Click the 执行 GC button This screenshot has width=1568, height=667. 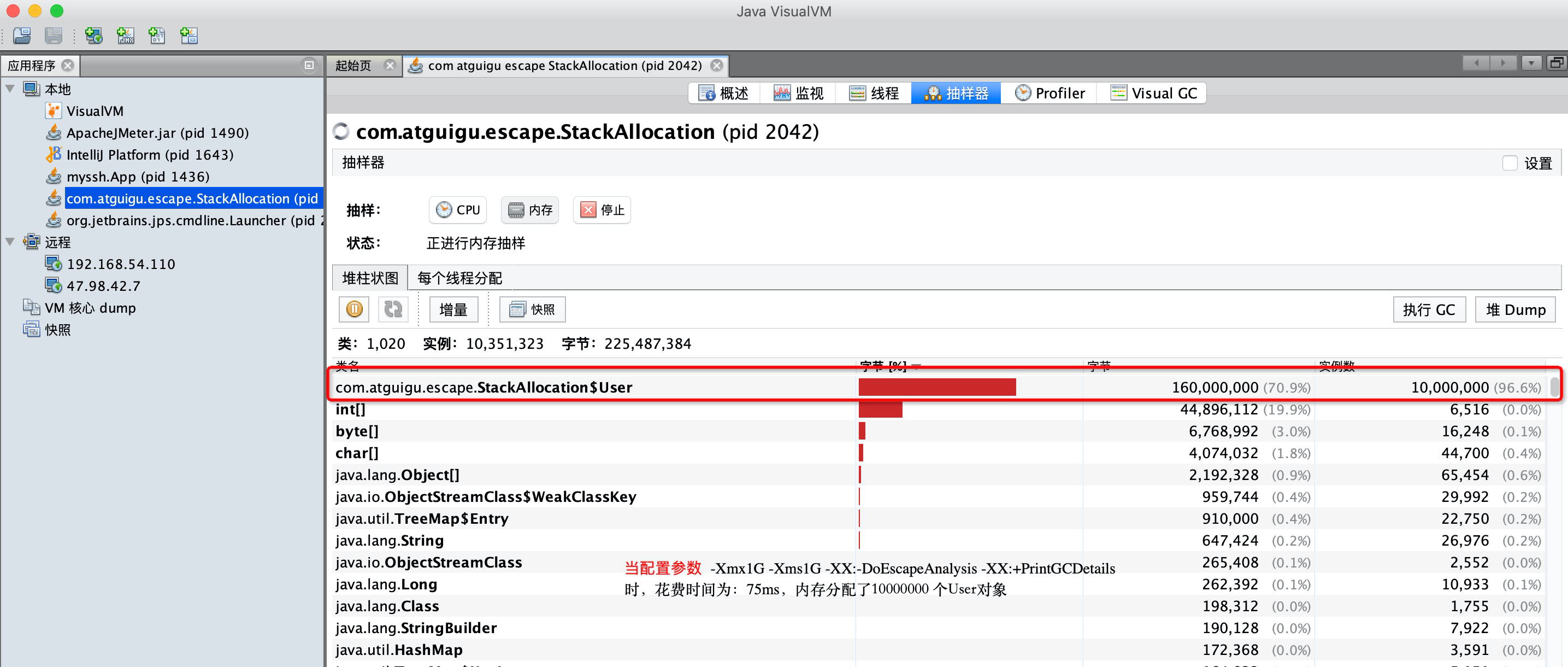[1429, 309]
